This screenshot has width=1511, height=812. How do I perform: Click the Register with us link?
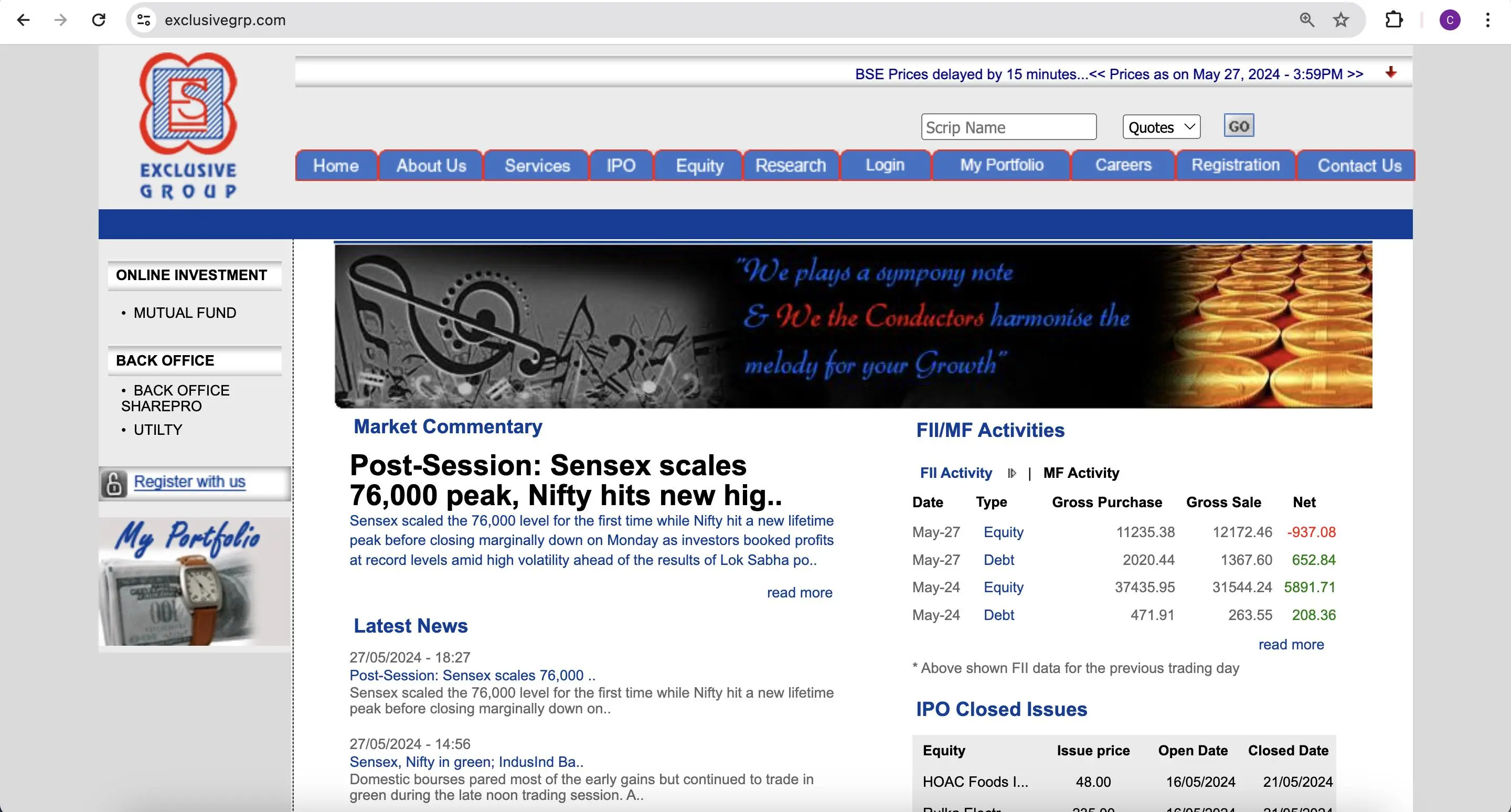click(189, 482)
